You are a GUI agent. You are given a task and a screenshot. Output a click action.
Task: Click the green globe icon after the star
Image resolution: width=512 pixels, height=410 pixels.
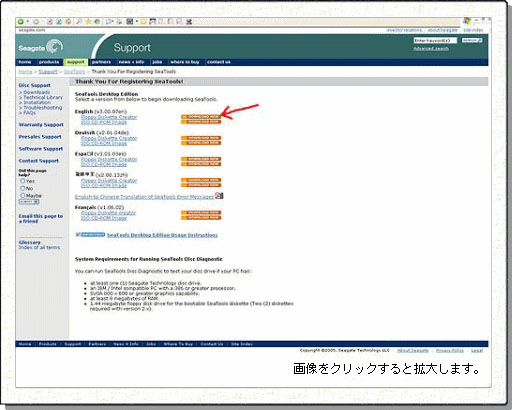coord(97,22)
